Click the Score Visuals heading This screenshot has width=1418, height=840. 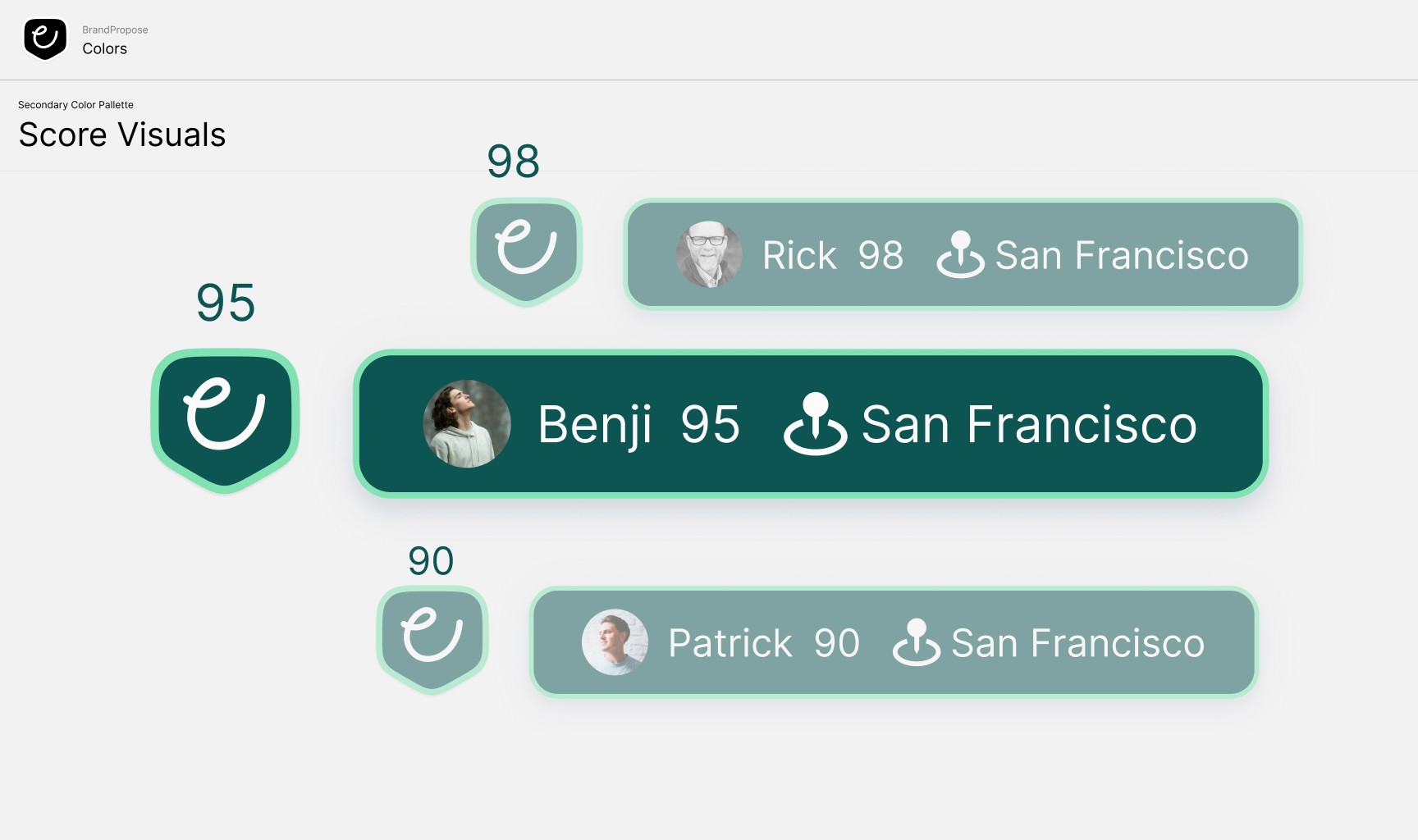click(122, 135)
